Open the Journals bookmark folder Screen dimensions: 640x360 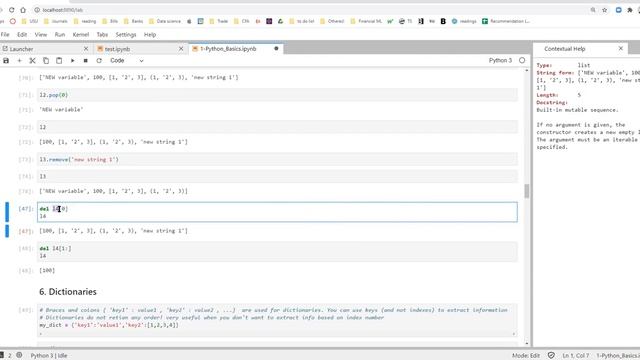(56, 21)
